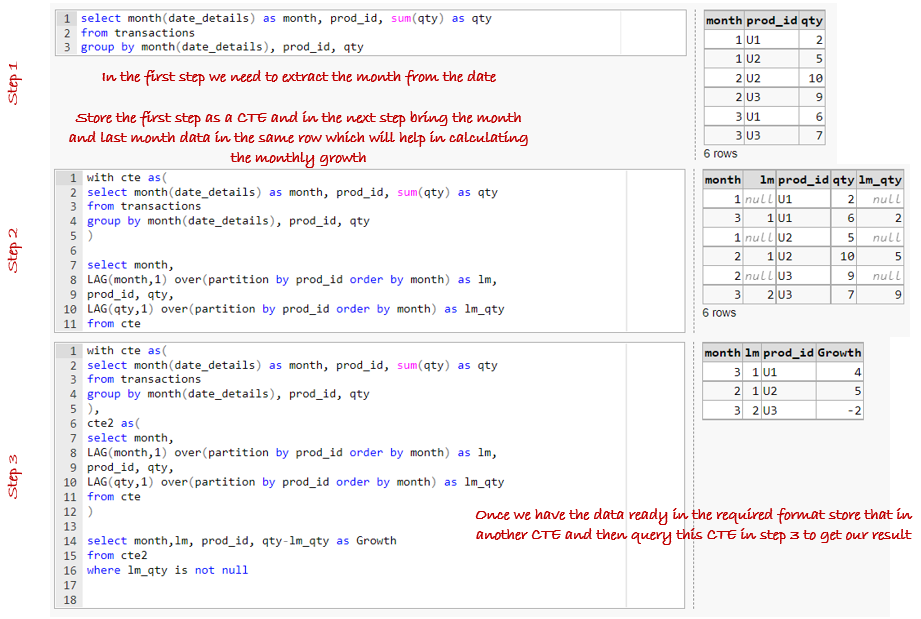Click the '6 rows' label under Step 2 table
Image resolution: width=921 pixels, height=619 pixels.
click(719, 312)
